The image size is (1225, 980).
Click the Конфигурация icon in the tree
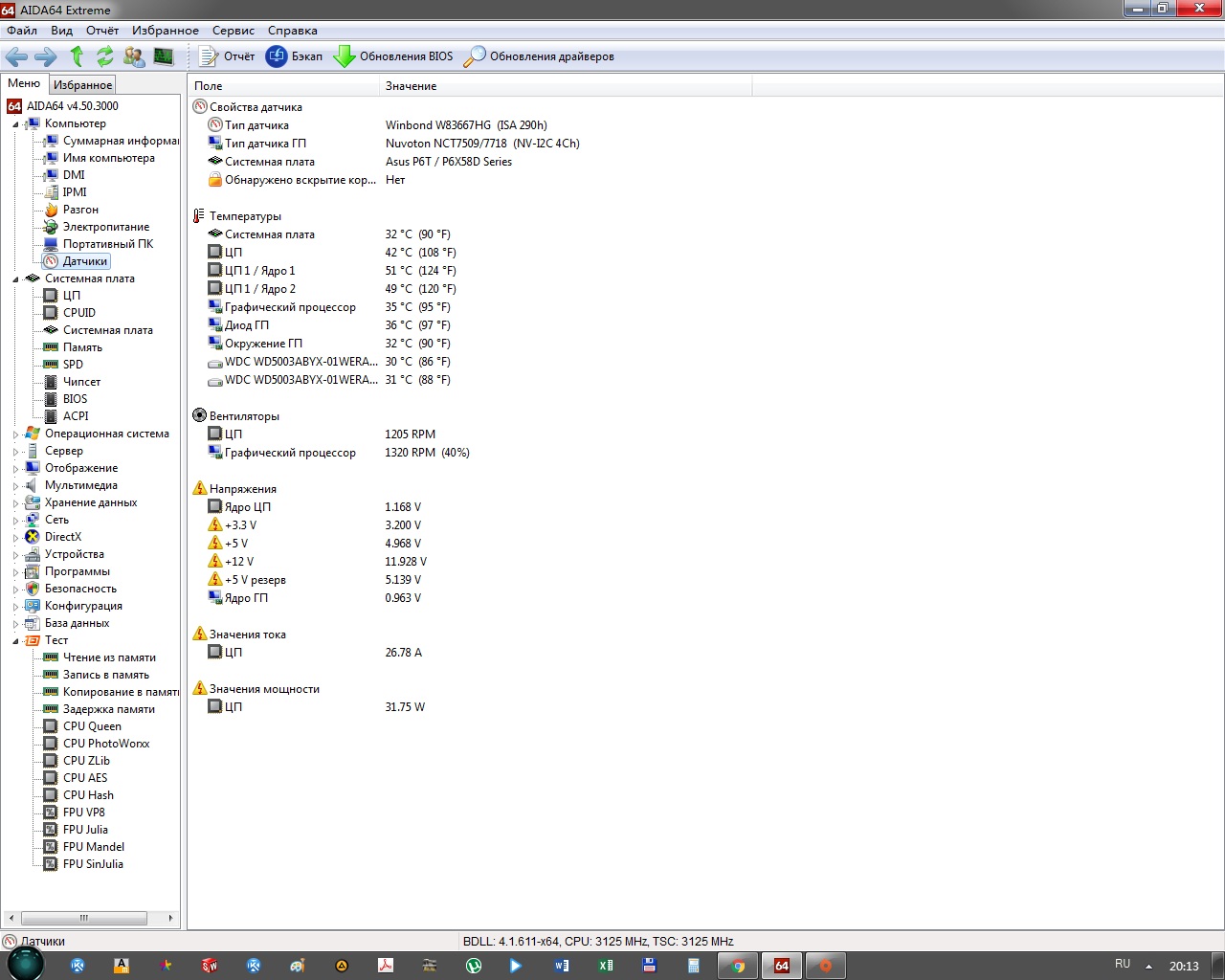tap(33, 606)
